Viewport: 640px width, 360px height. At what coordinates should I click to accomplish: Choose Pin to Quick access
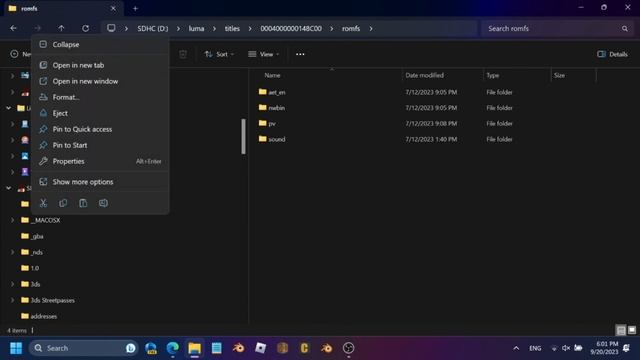coord(100,129)
